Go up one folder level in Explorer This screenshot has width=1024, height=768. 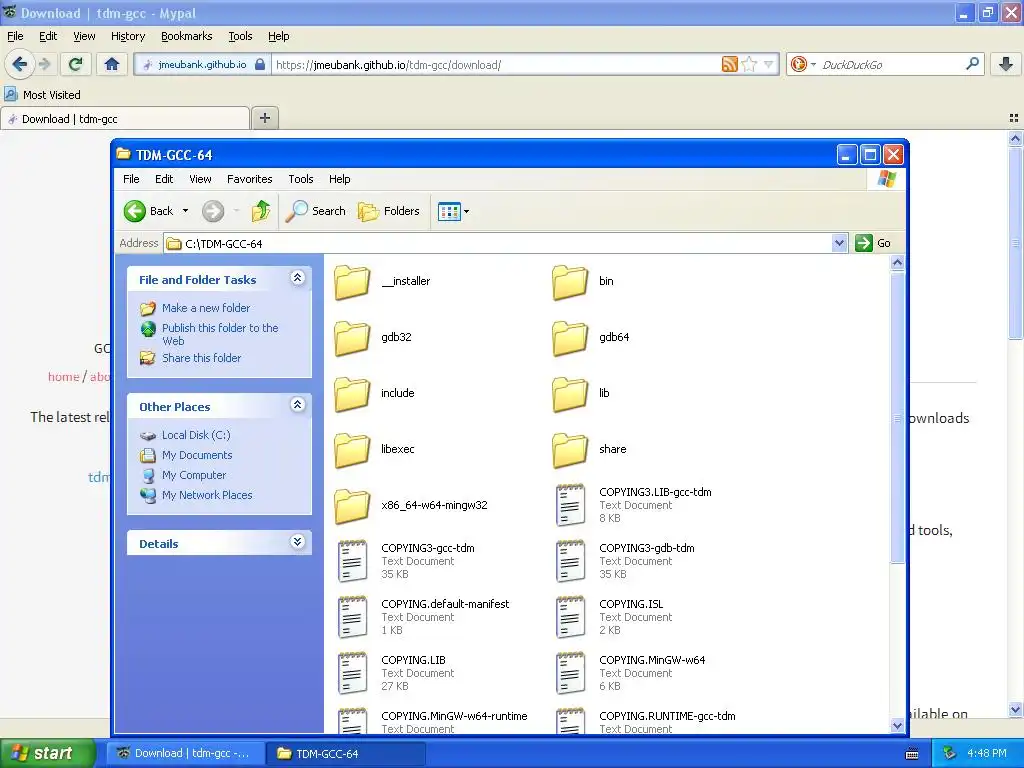[x=261, y=211]
